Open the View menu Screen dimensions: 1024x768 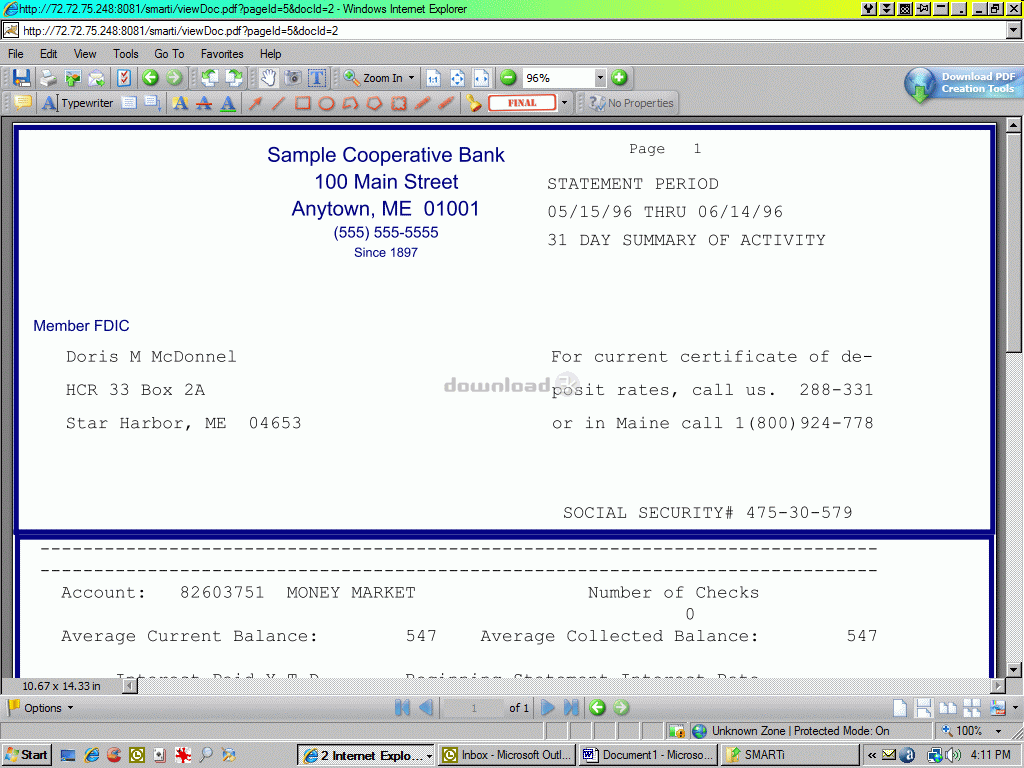point(85,54)
